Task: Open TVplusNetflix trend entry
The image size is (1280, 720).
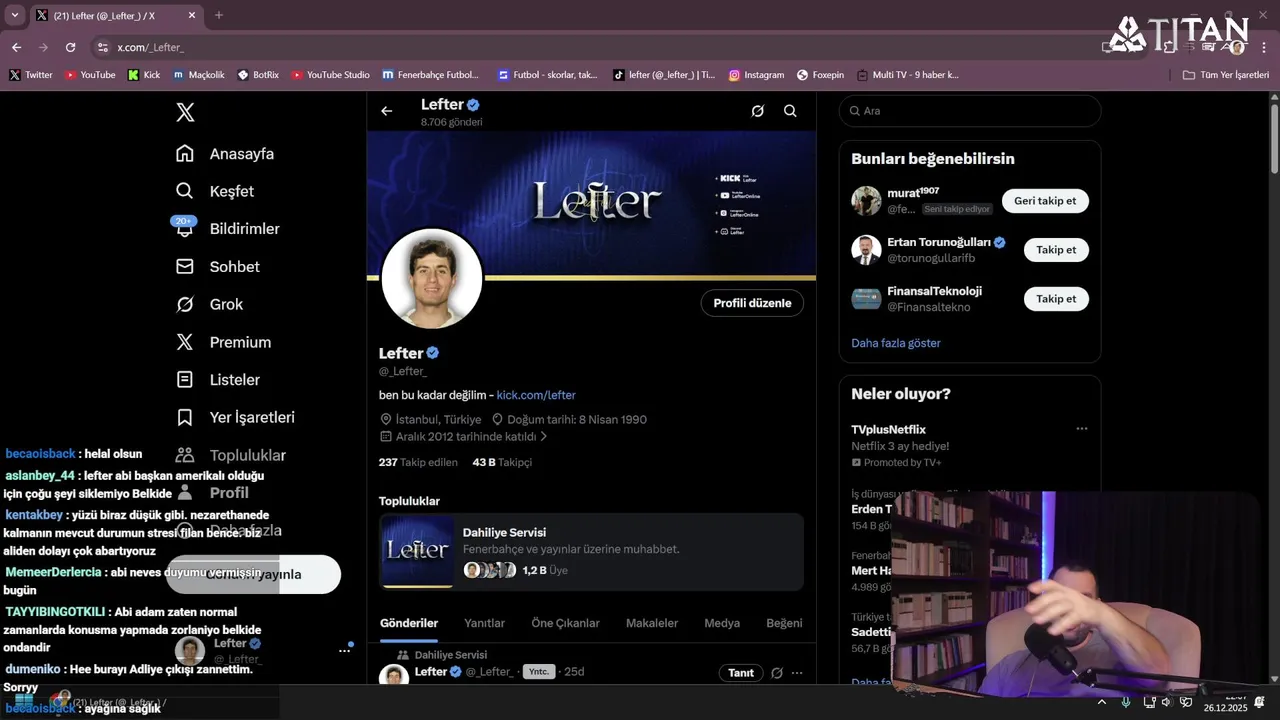Action: (x=970, y=444)
